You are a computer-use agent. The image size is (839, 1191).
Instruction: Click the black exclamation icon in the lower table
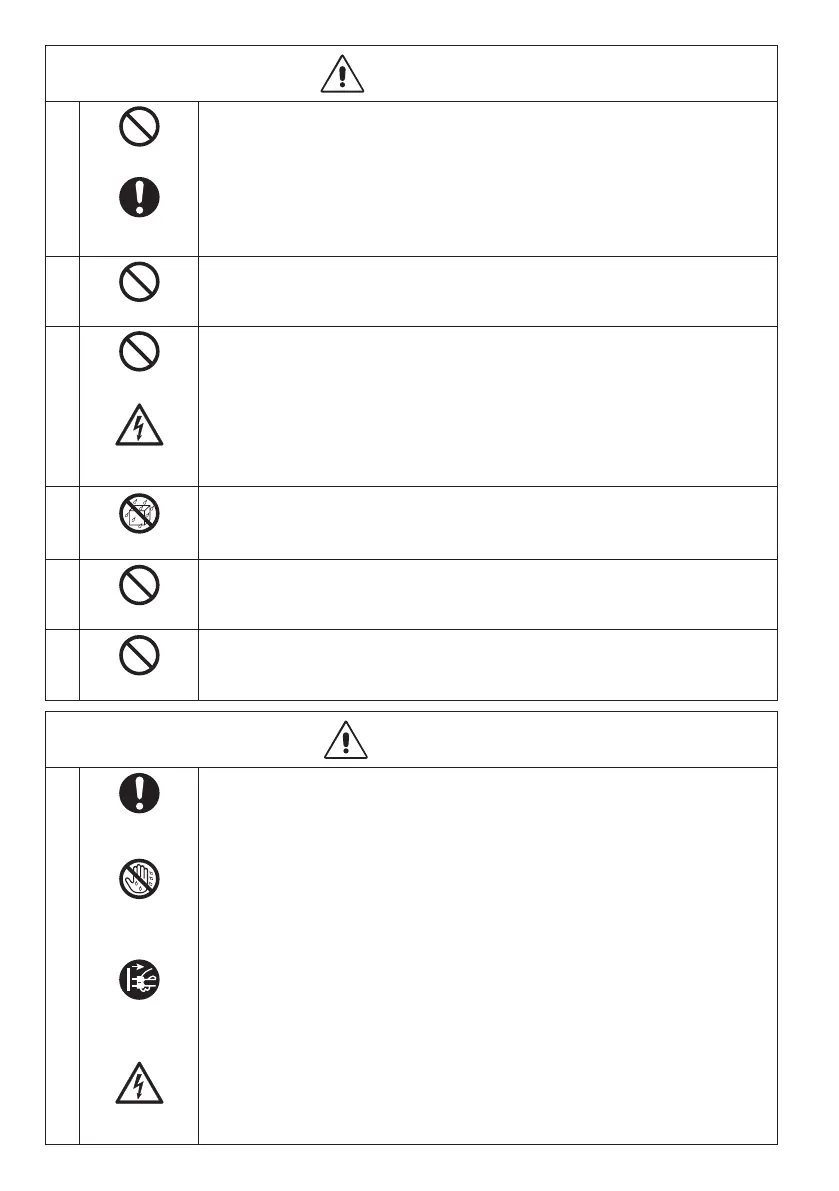tap(139, 793)
